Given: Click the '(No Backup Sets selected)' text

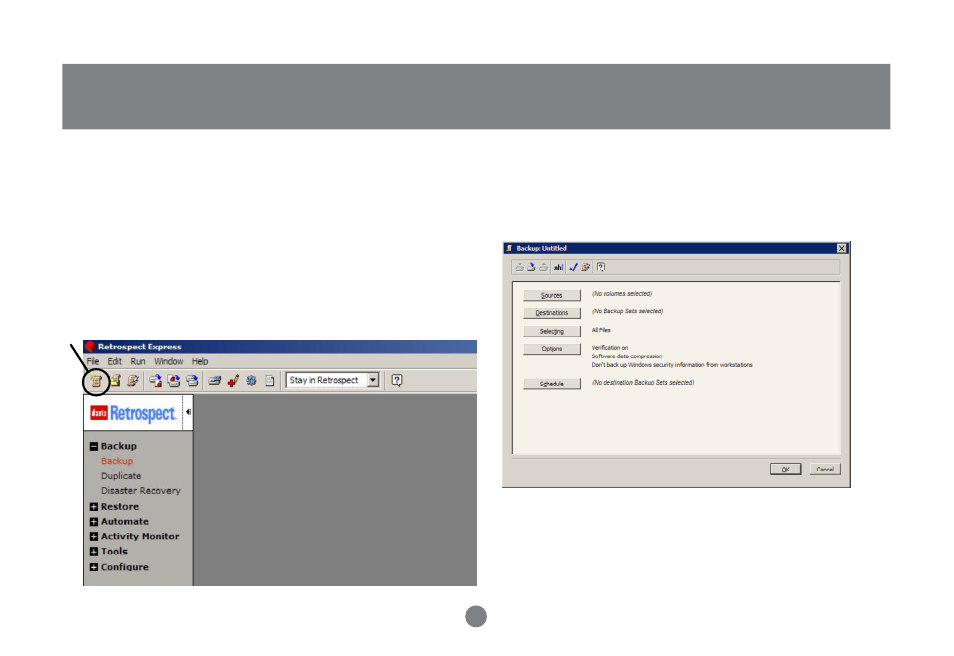Looking at the screenshot, I should click(x=627, y=311).
